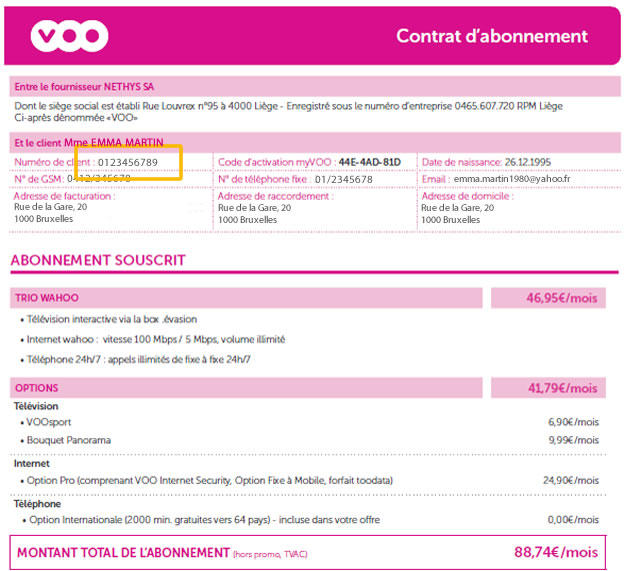Click the 6,90€/mois VOOsport price

pyautogui.click(x=573, y=422)
